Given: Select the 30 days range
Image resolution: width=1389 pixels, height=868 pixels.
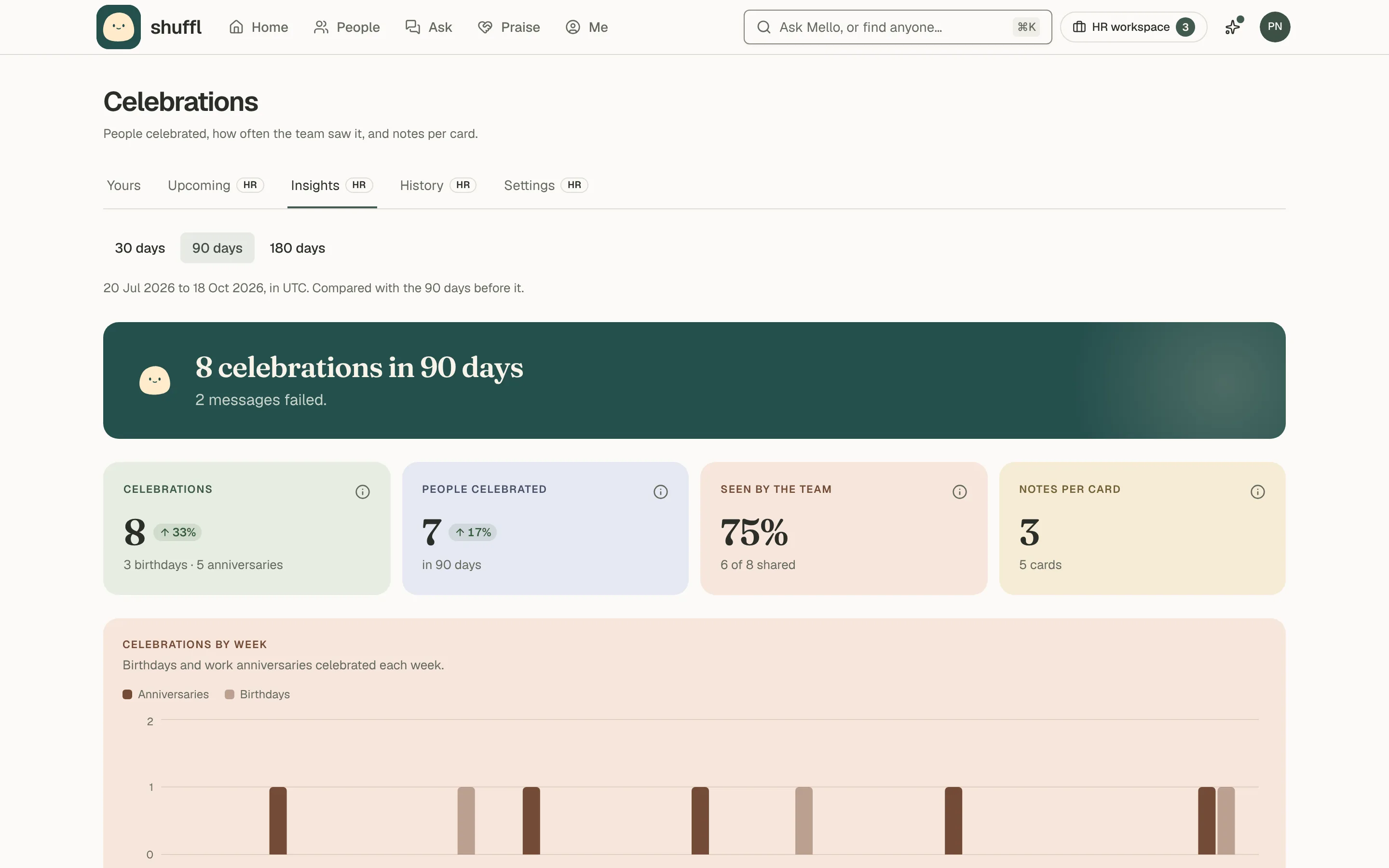Looking at the screenshot, I should click(140, 248).
